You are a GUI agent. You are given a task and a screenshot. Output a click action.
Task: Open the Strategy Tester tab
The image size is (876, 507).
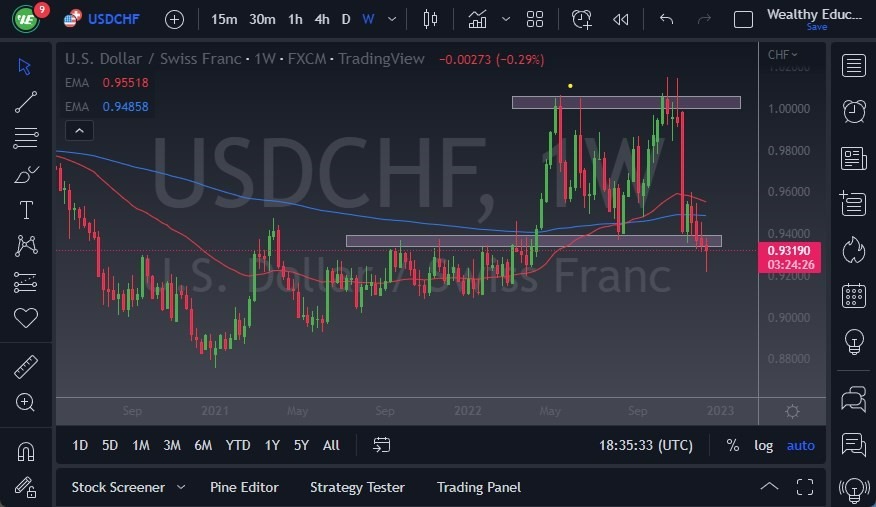pos(357,487)
